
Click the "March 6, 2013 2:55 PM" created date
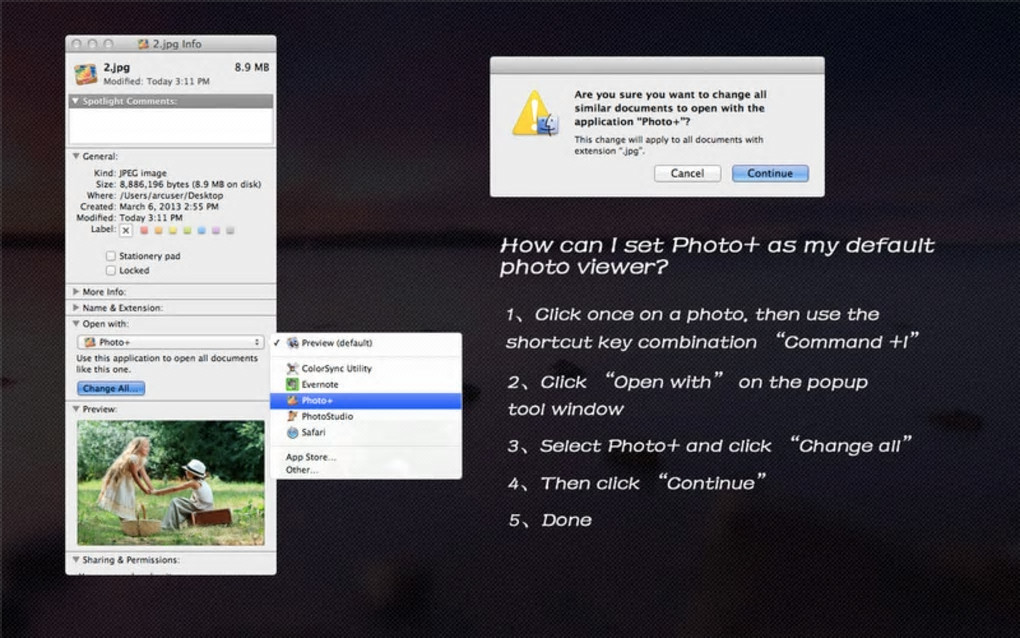[169, 206]
